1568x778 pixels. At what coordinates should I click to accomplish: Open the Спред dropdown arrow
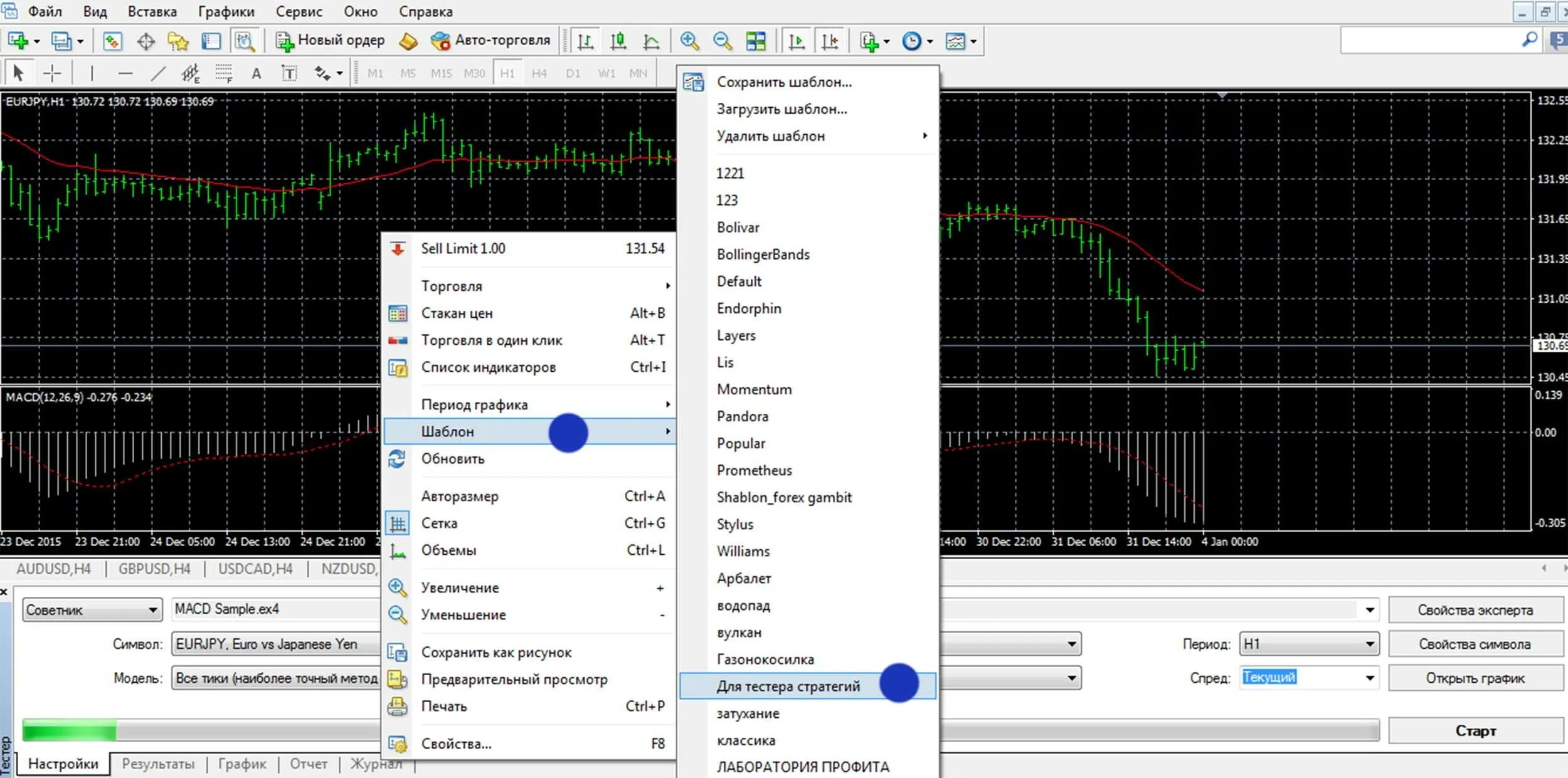pyautogui.click(x=1369, y=678)
